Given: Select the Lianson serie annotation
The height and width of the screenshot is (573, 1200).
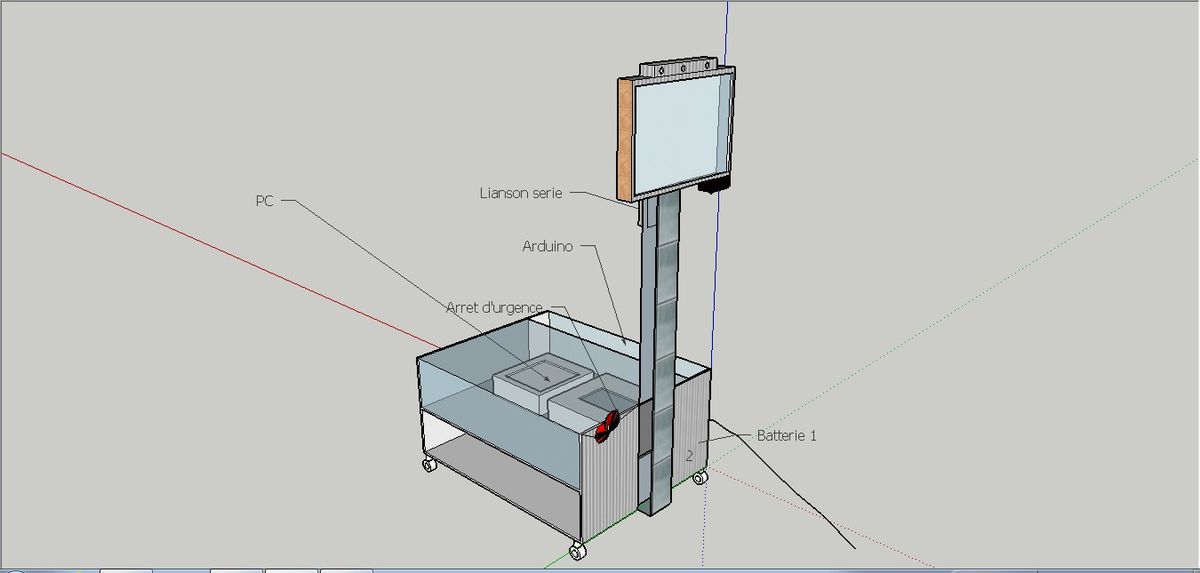Looking at the screenshot, I should (521, 193).
